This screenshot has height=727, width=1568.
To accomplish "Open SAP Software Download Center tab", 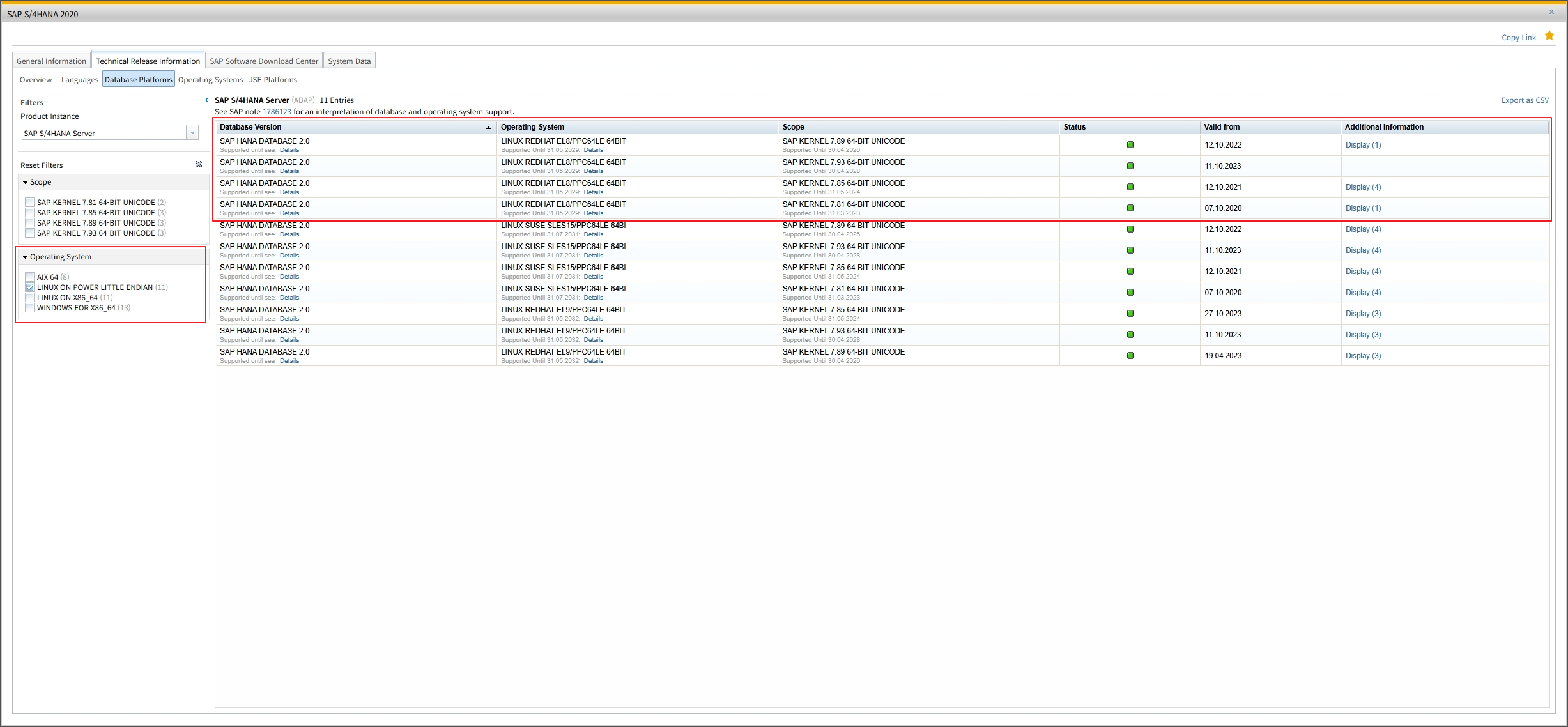I will point(264,61).
